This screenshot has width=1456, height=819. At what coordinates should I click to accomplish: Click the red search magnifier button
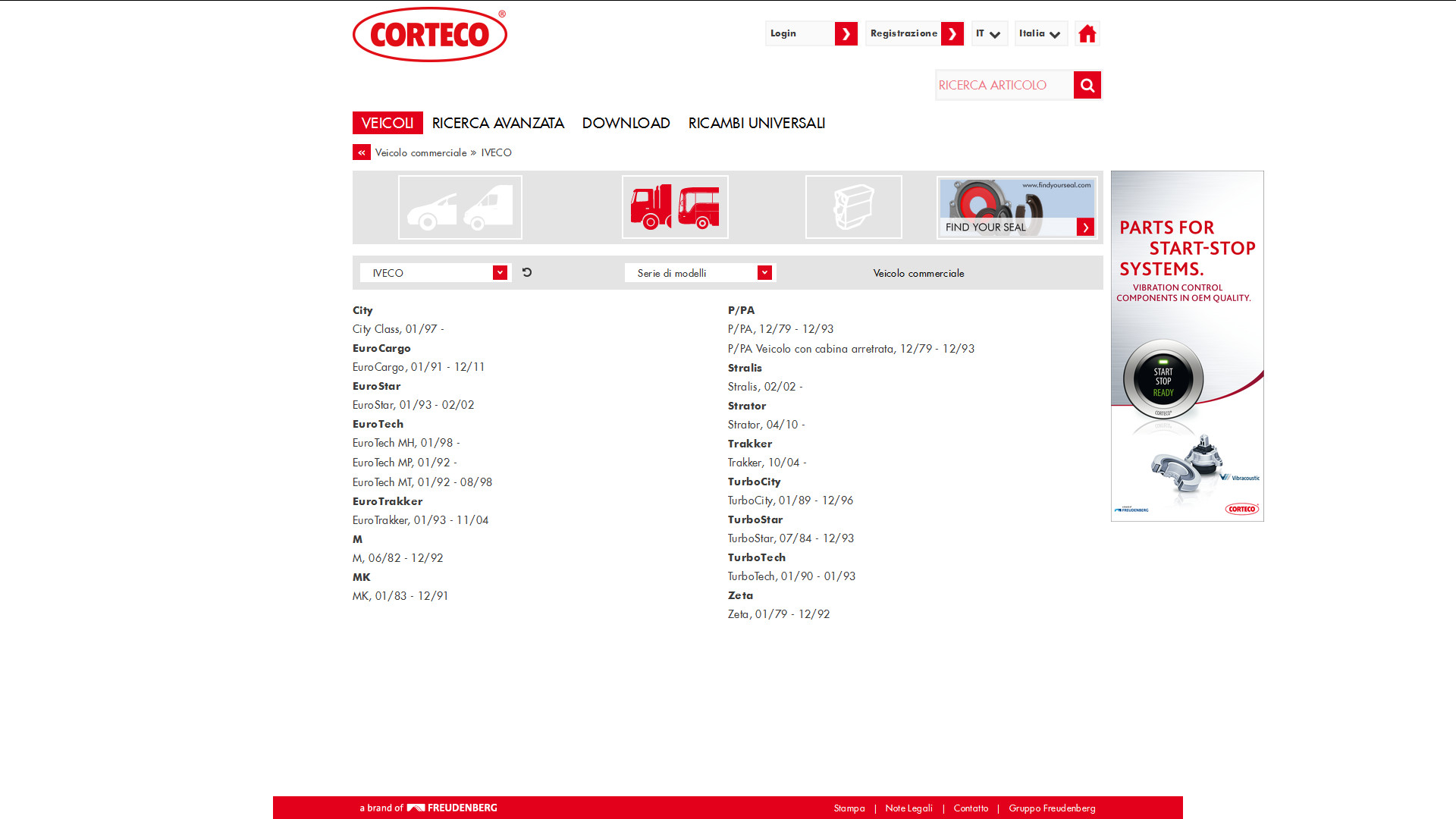[x=1087, y=85]
